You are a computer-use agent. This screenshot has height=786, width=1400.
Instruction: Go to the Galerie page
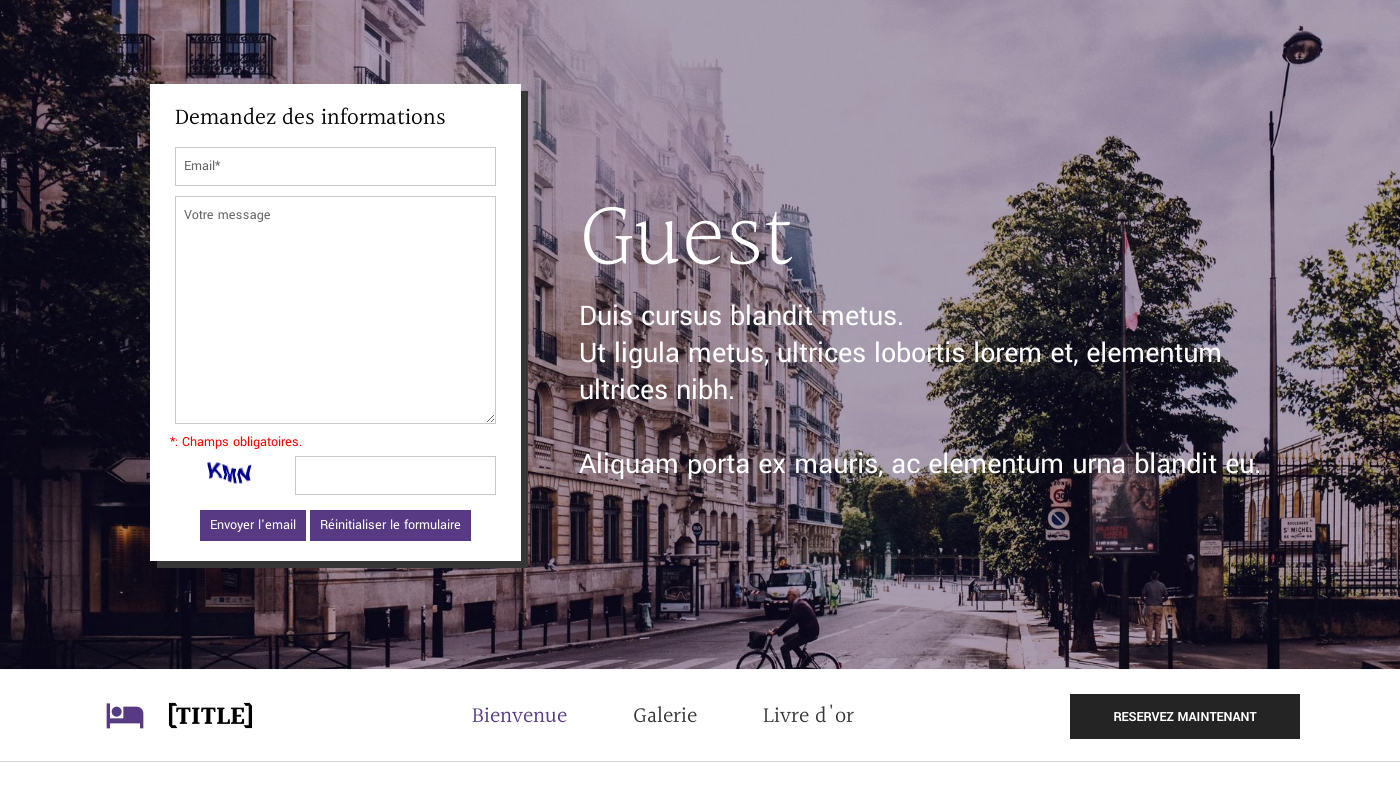(665, 716)
